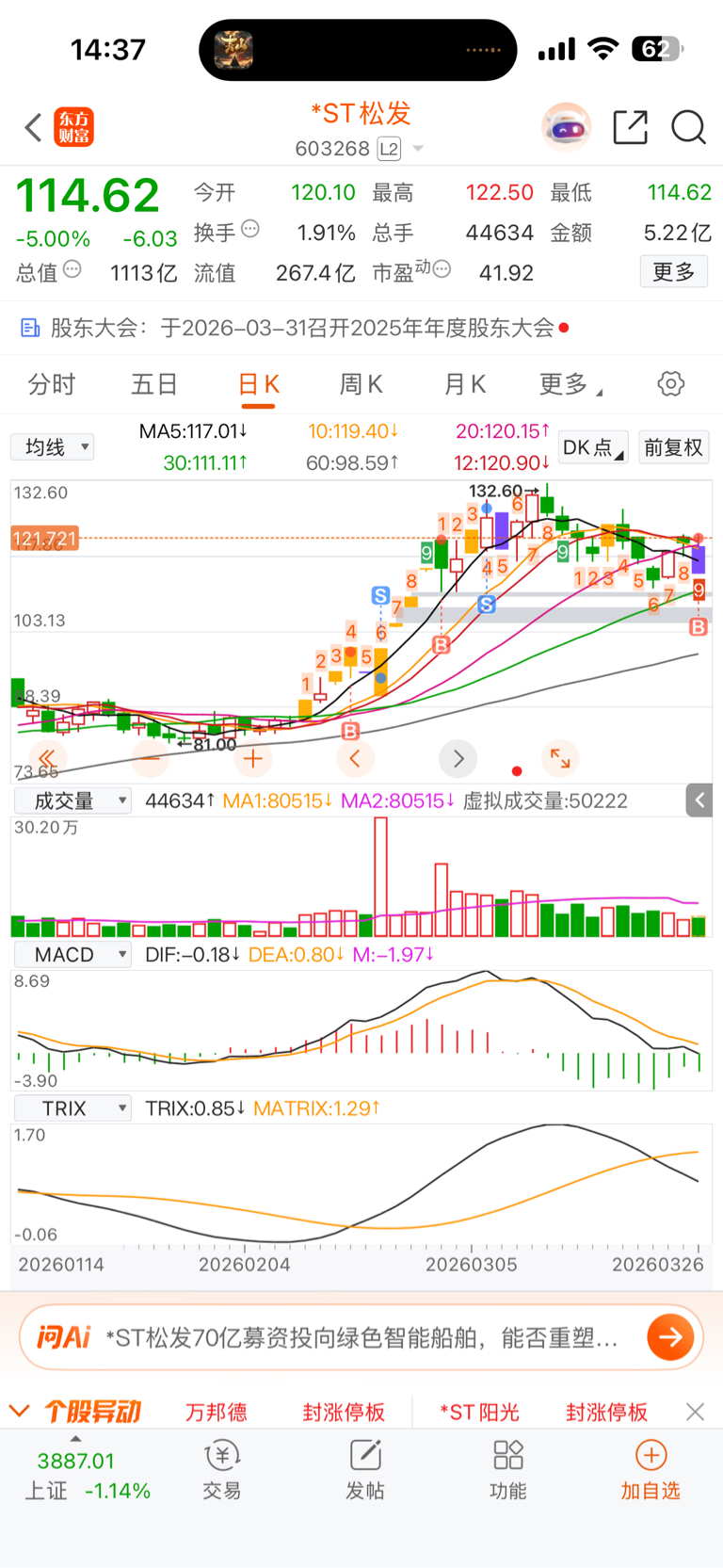The image size is (723, 1568).
Task: Tap 总手 44634 value
Action: [500, 233]
